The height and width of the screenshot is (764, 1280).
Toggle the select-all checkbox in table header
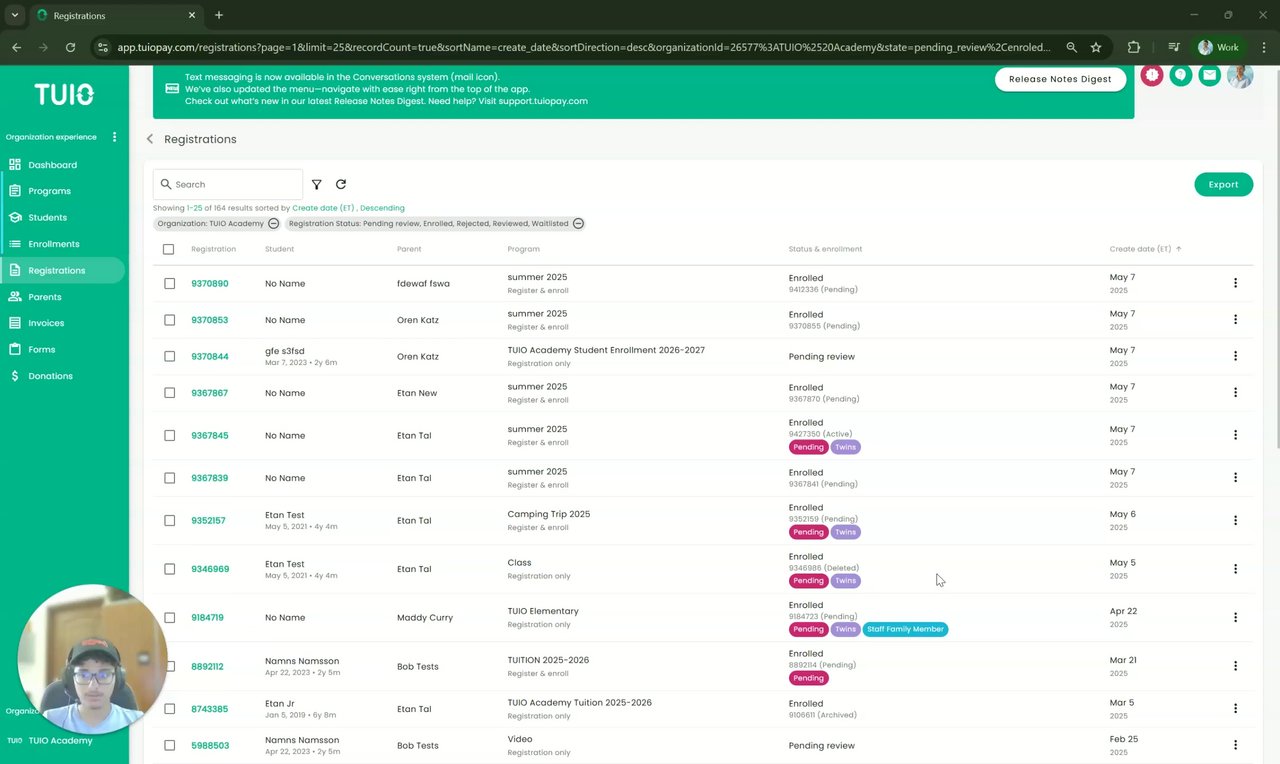(x=168, y=249)
